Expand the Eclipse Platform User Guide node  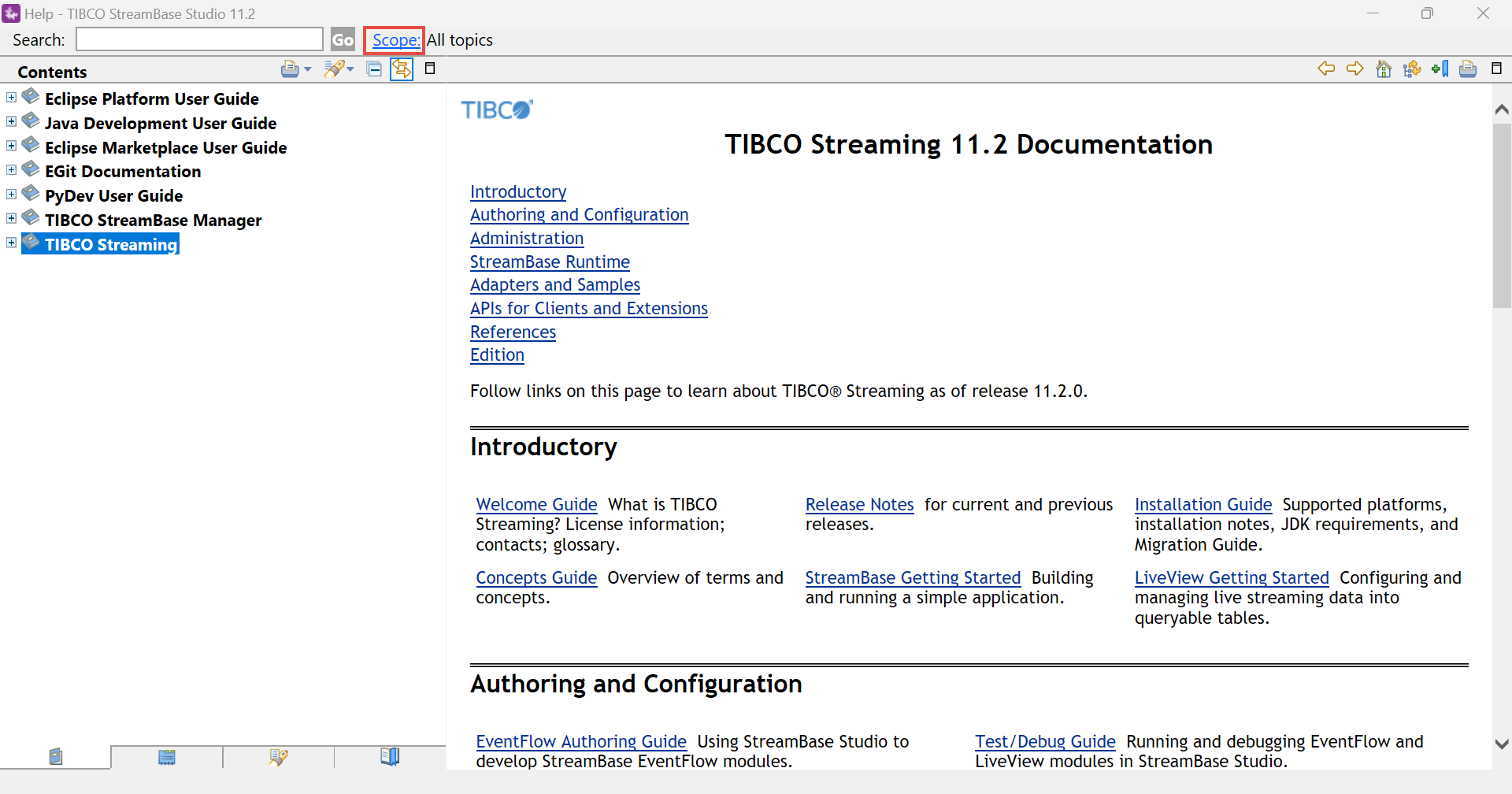(11, 98)
